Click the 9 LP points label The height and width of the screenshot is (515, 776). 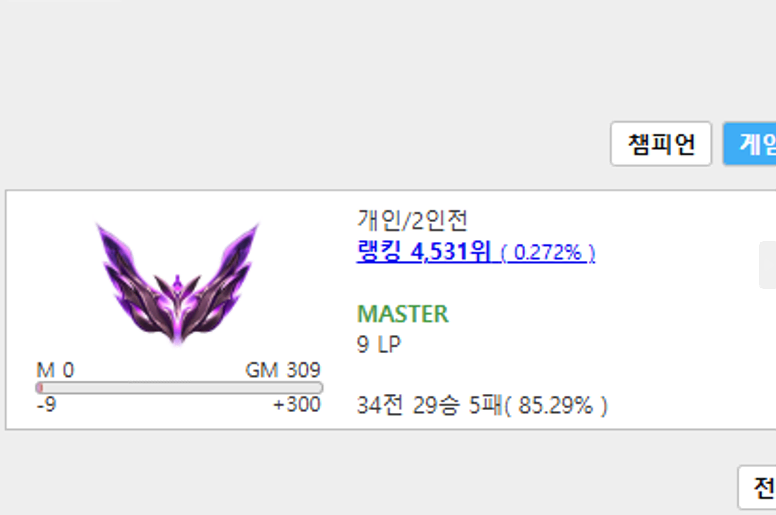pos(379,344)
